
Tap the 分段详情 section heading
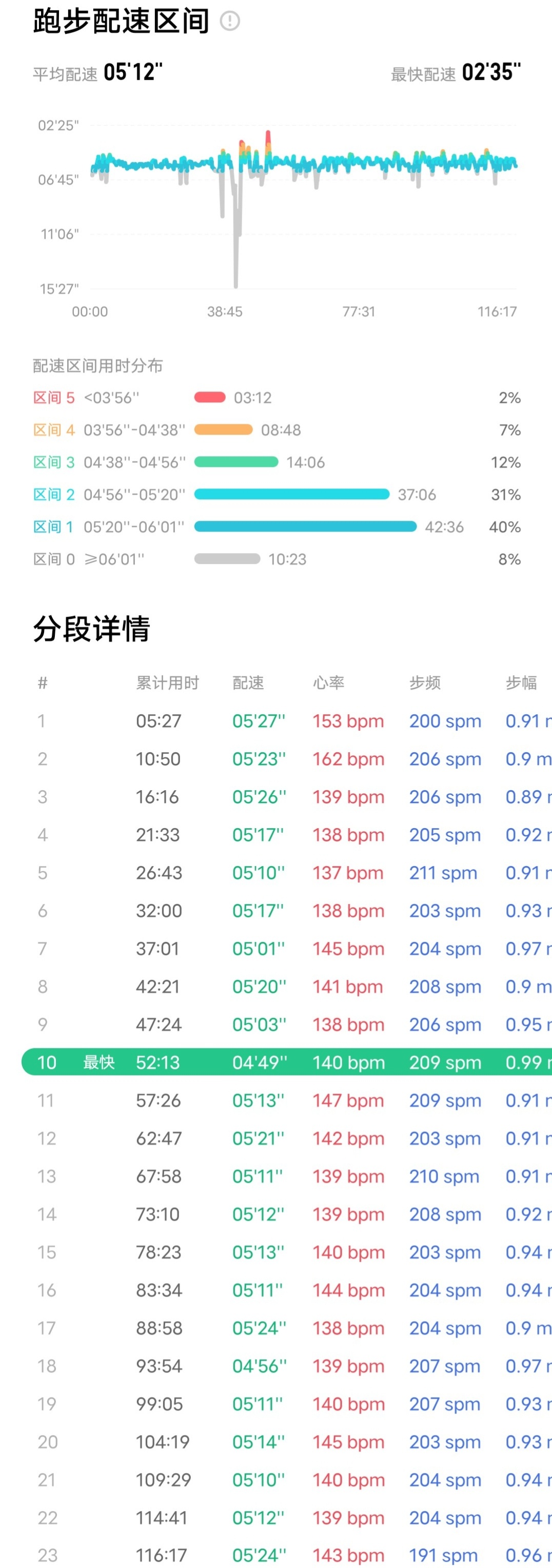coord(91,629)
